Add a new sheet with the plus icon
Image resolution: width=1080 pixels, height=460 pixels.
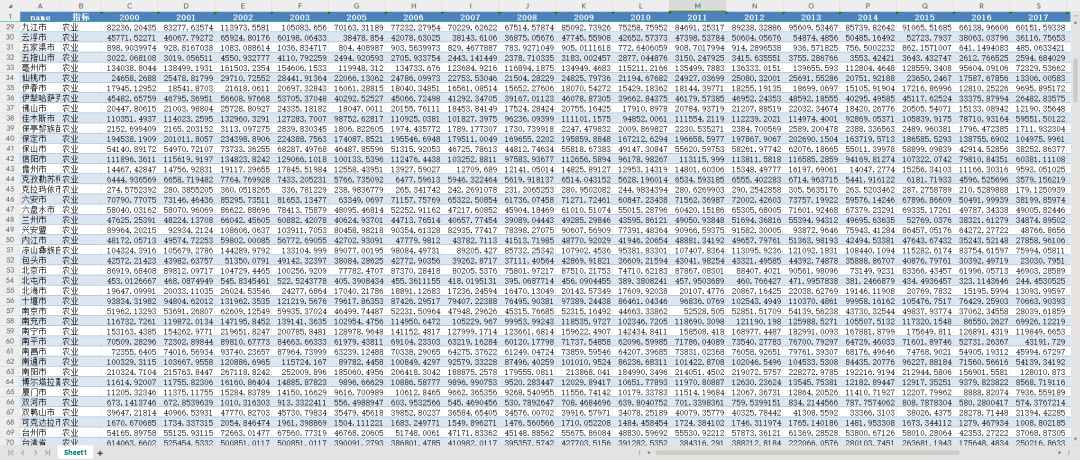click(100, 453)
